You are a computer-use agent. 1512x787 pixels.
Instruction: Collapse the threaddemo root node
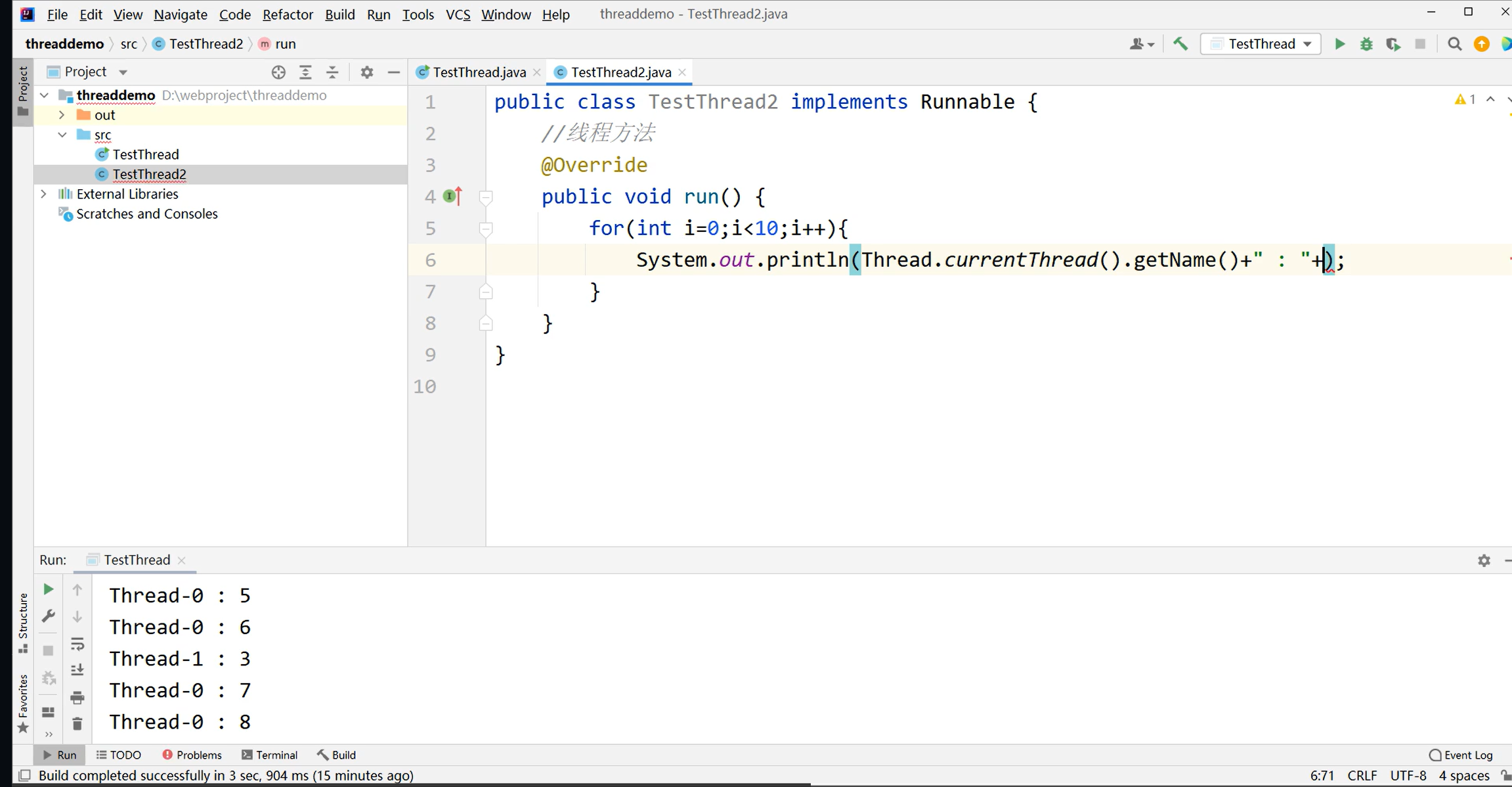tap(45, 95)
